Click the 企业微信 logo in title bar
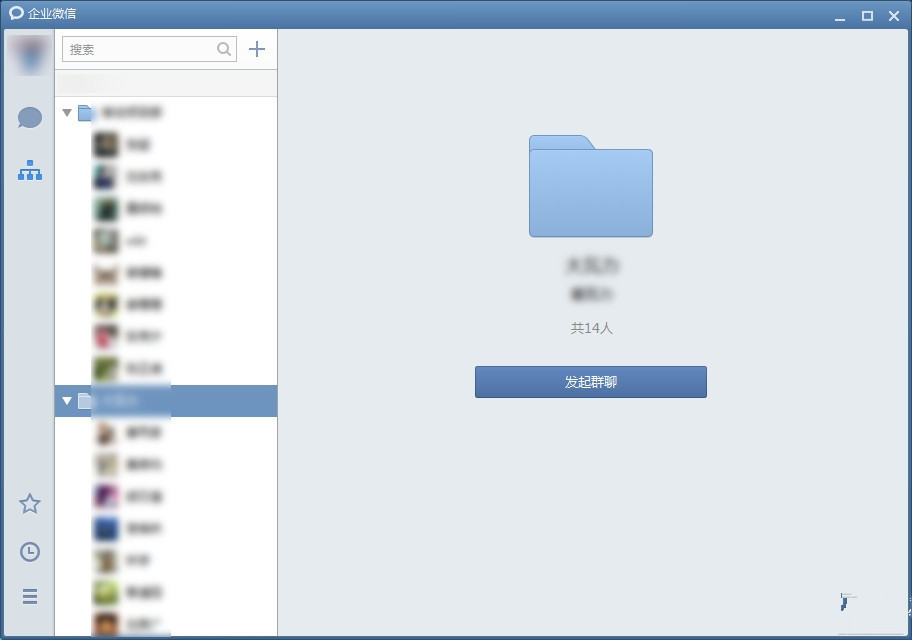The image size is (912, 640). [x=16, y=13]
